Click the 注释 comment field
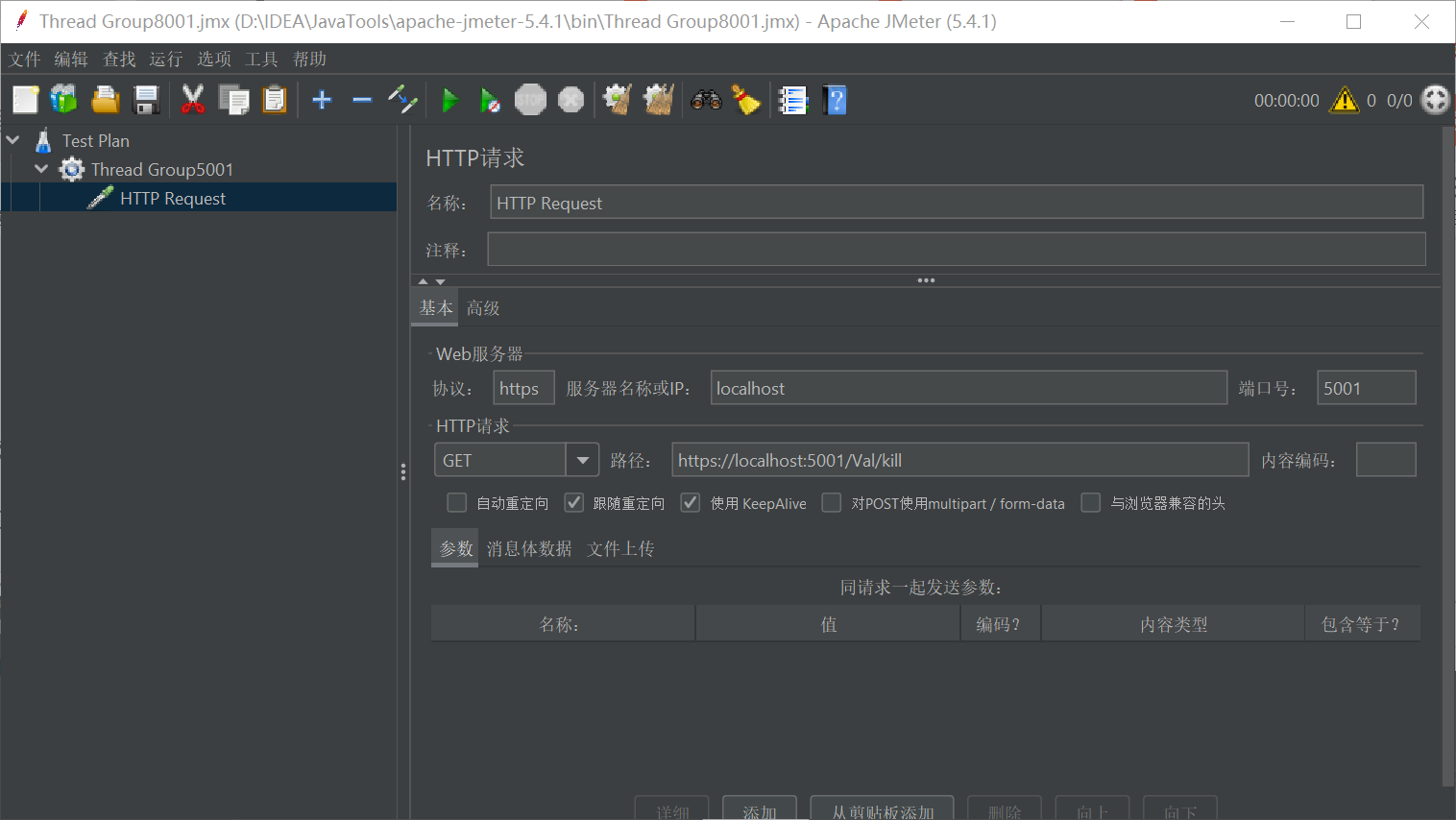The width and height of the screenshot is (1456, 820). click(x=957, y=249)
